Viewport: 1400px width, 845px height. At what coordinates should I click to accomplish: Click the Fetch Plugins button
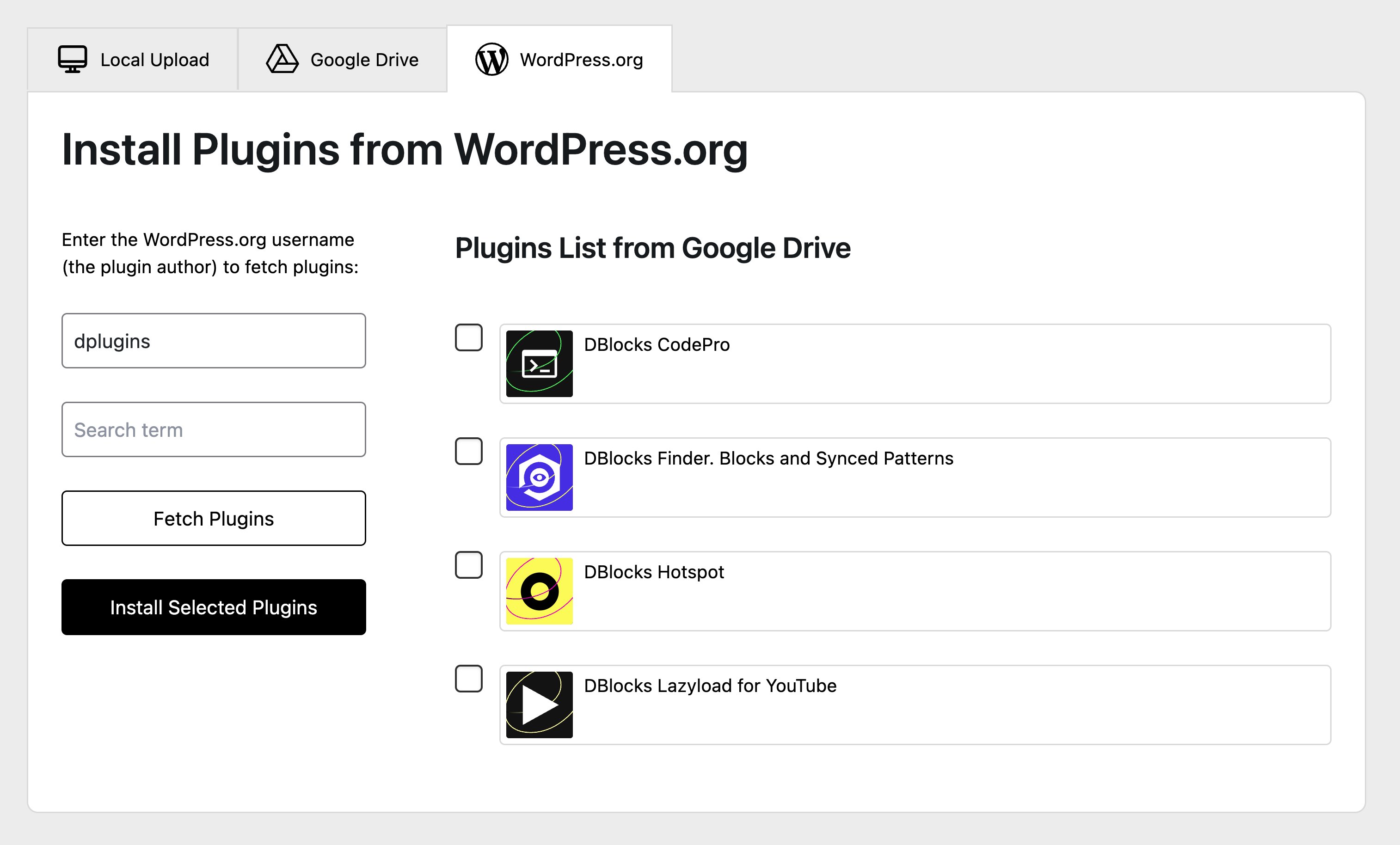214,518
